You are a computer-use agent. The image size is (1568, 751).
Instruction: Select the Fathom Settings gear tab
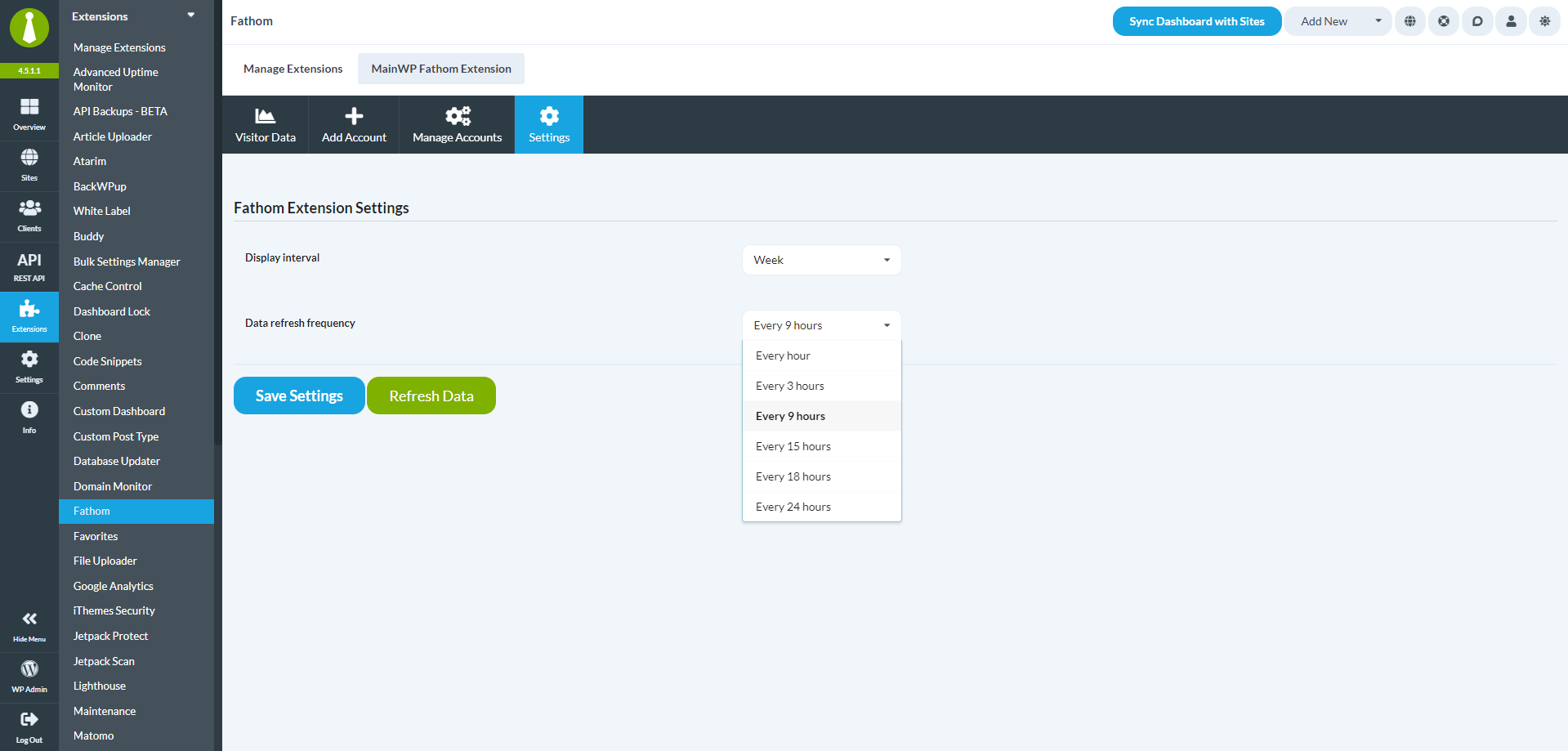pos(549,125)
